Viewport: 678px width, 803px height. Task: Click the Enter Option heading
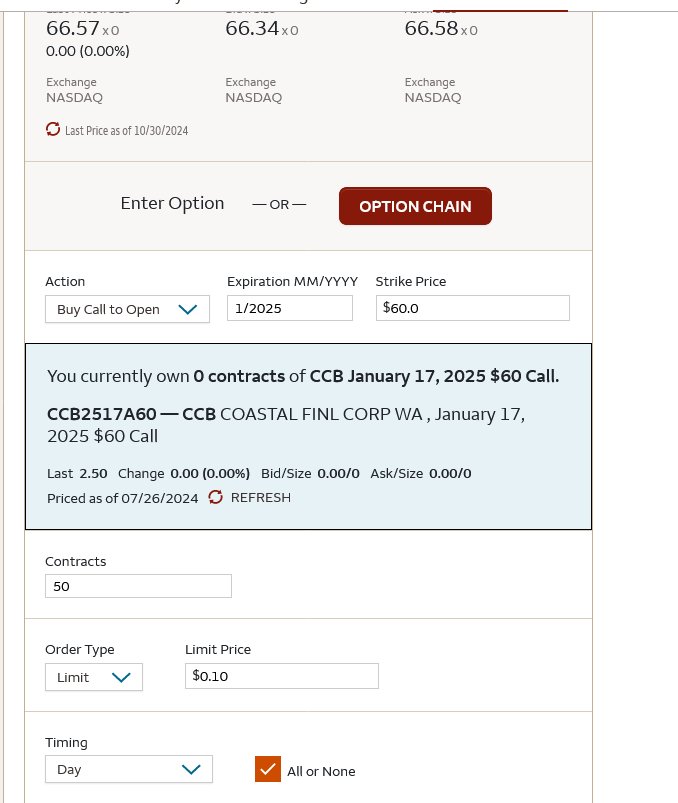coord(173,203)
